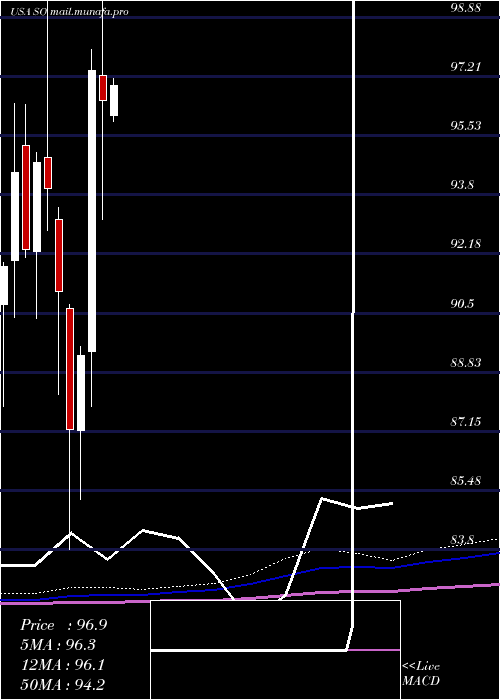
Task: Click the 83.8 price axis label
Action: pos(462,540)
